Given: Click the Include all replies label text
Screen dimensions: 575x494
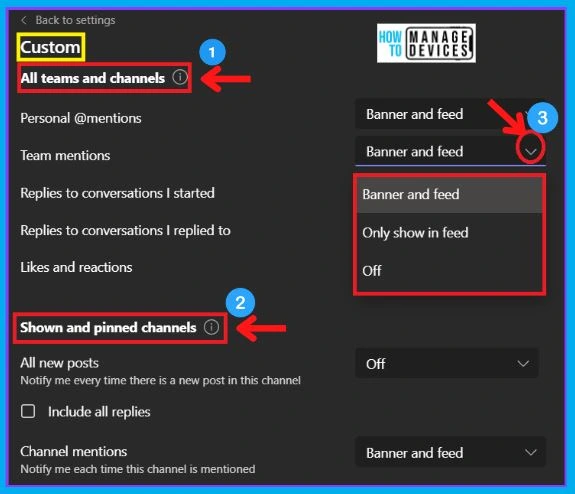Looking at the screenshot, I should pyautogui.click(x=99, y=412).
